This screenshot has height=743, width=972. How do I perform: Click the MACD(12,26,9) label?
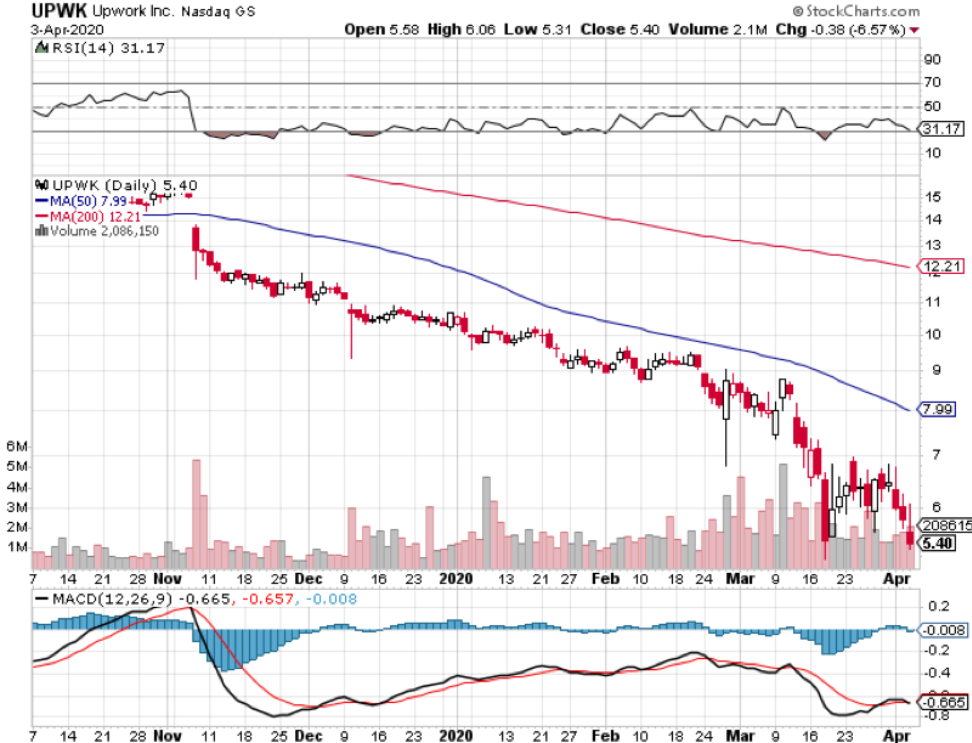[114, 599]
